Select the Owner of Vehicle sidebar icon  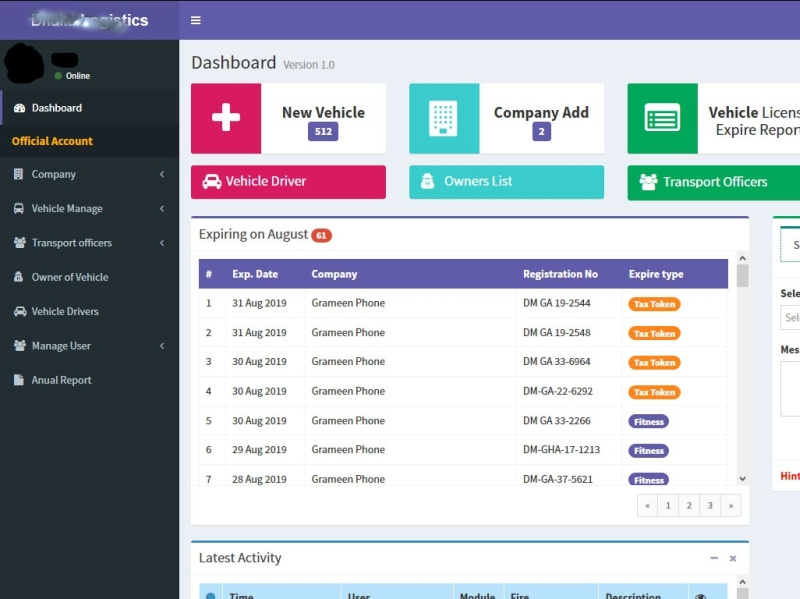coord(18,277)
